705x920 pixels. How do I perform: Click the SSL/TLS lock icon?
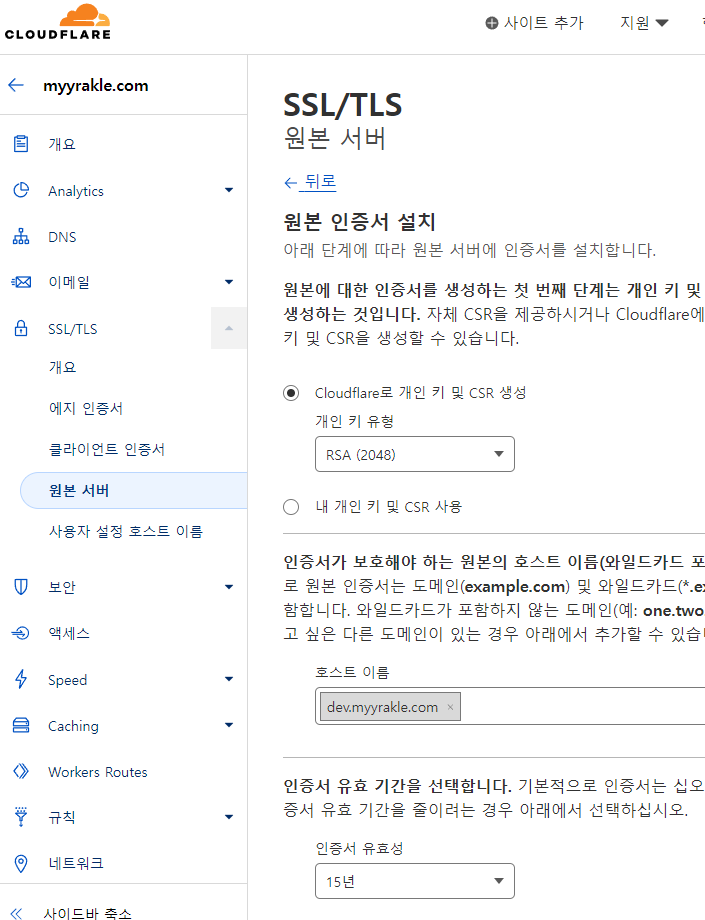pos(21,328)
